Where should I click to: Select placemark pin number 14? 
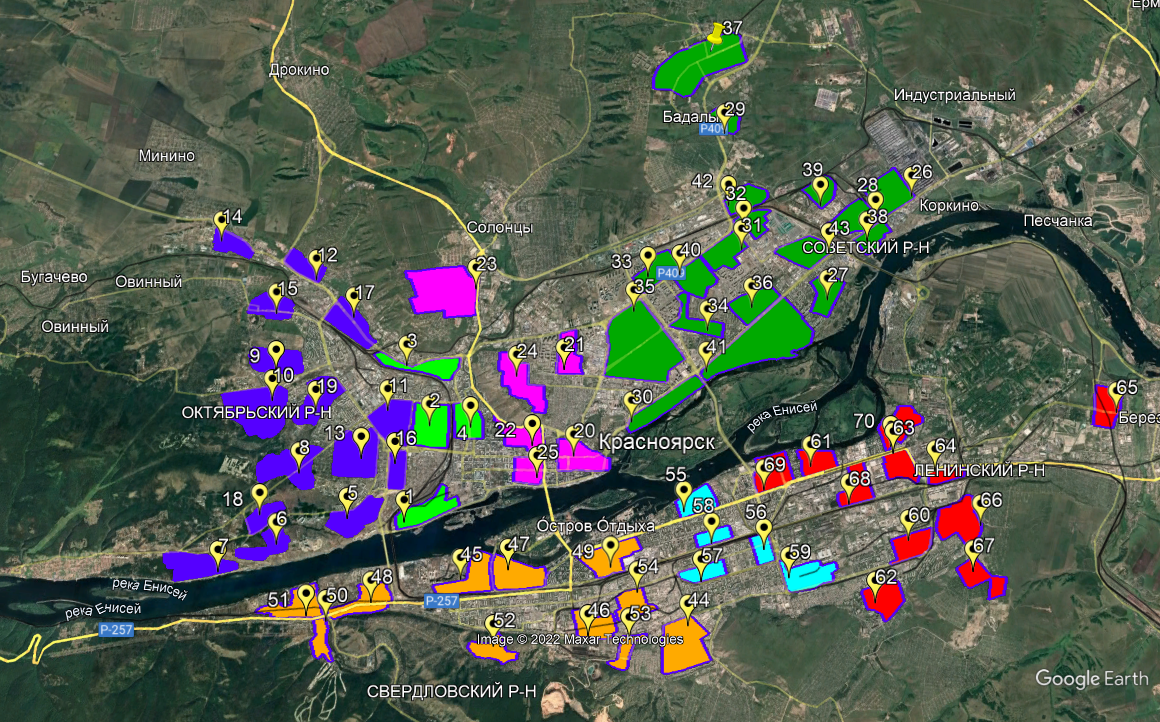(221, 221)
